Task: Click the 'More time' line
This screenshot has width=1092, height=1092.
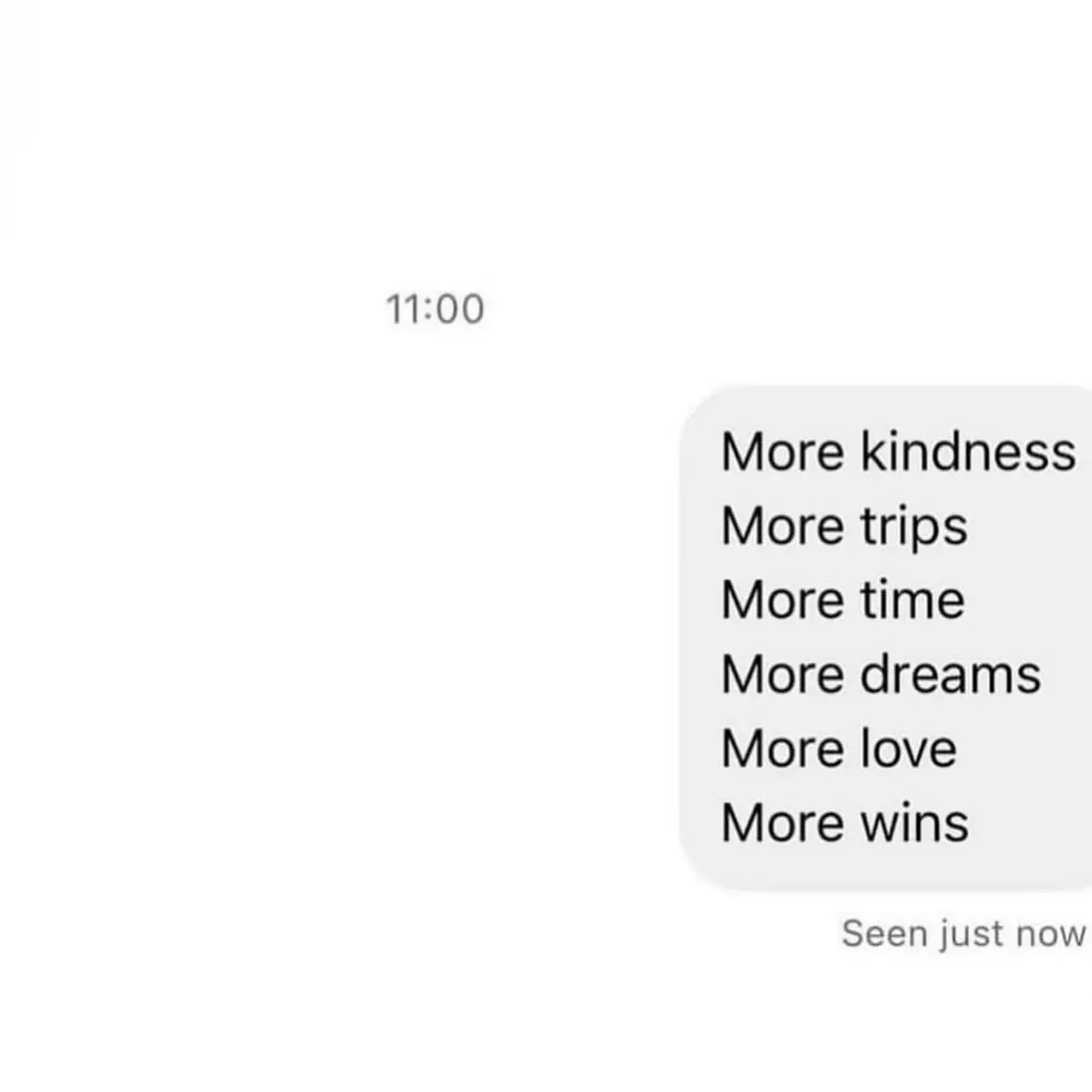Action: 843,601
